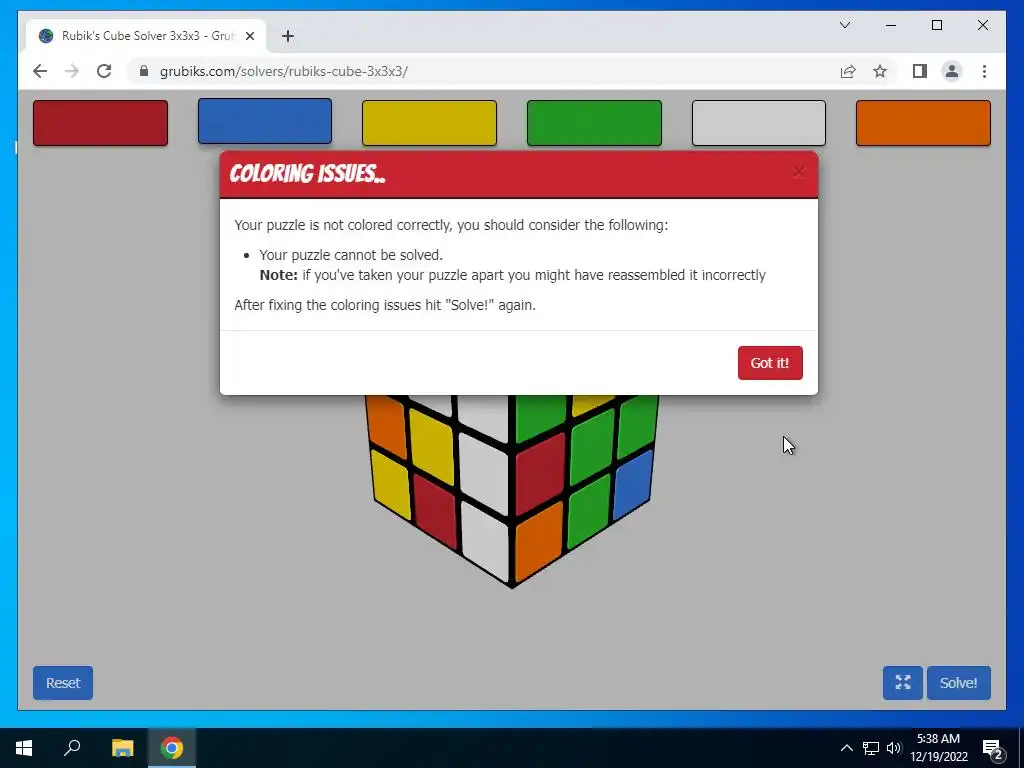Toggle fullscreen with the expand icon
The width and height of the screenshot is (1024, 768).
point(903,682)
